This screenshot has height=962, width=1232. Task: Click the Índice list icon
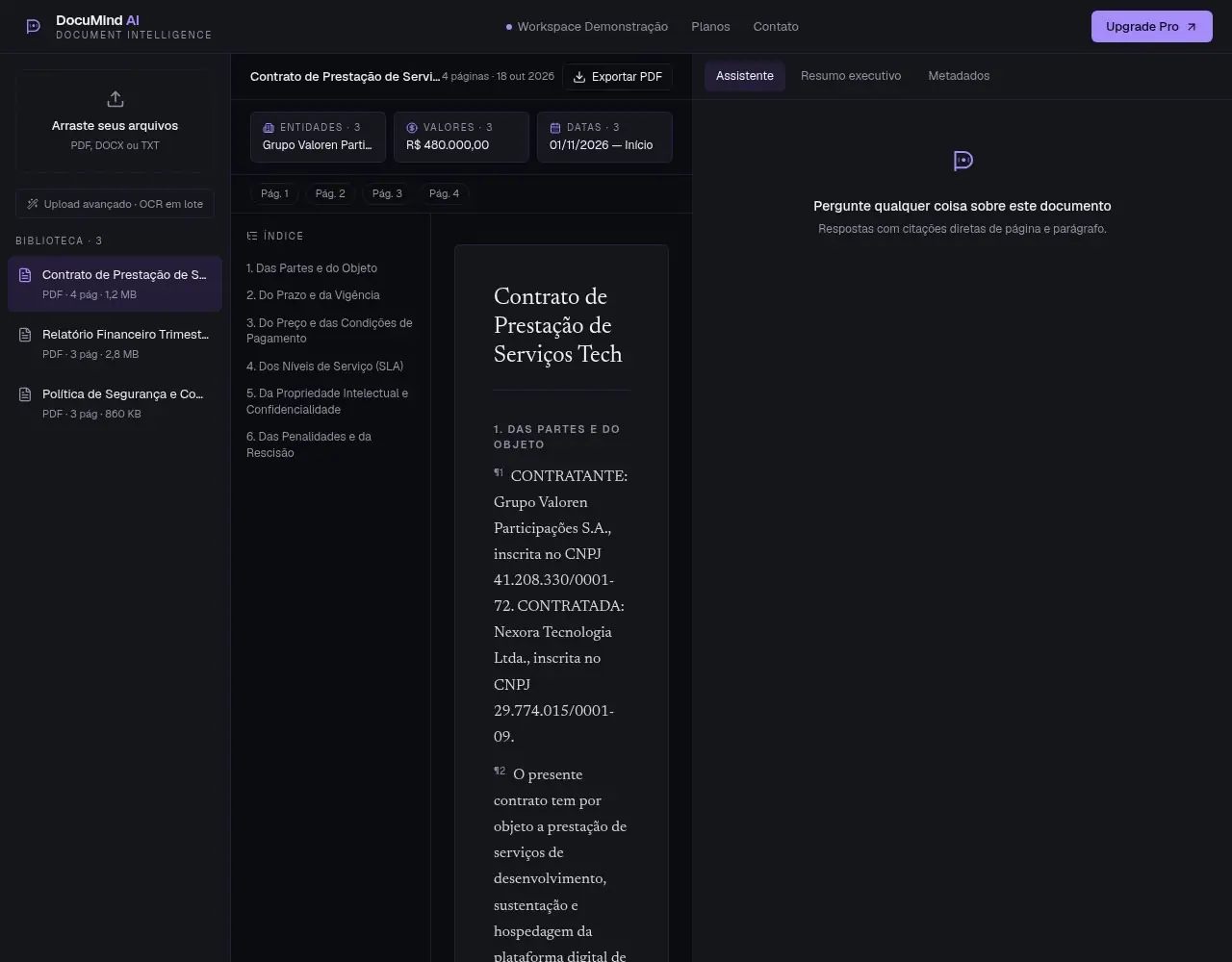(x=252, y=236)
